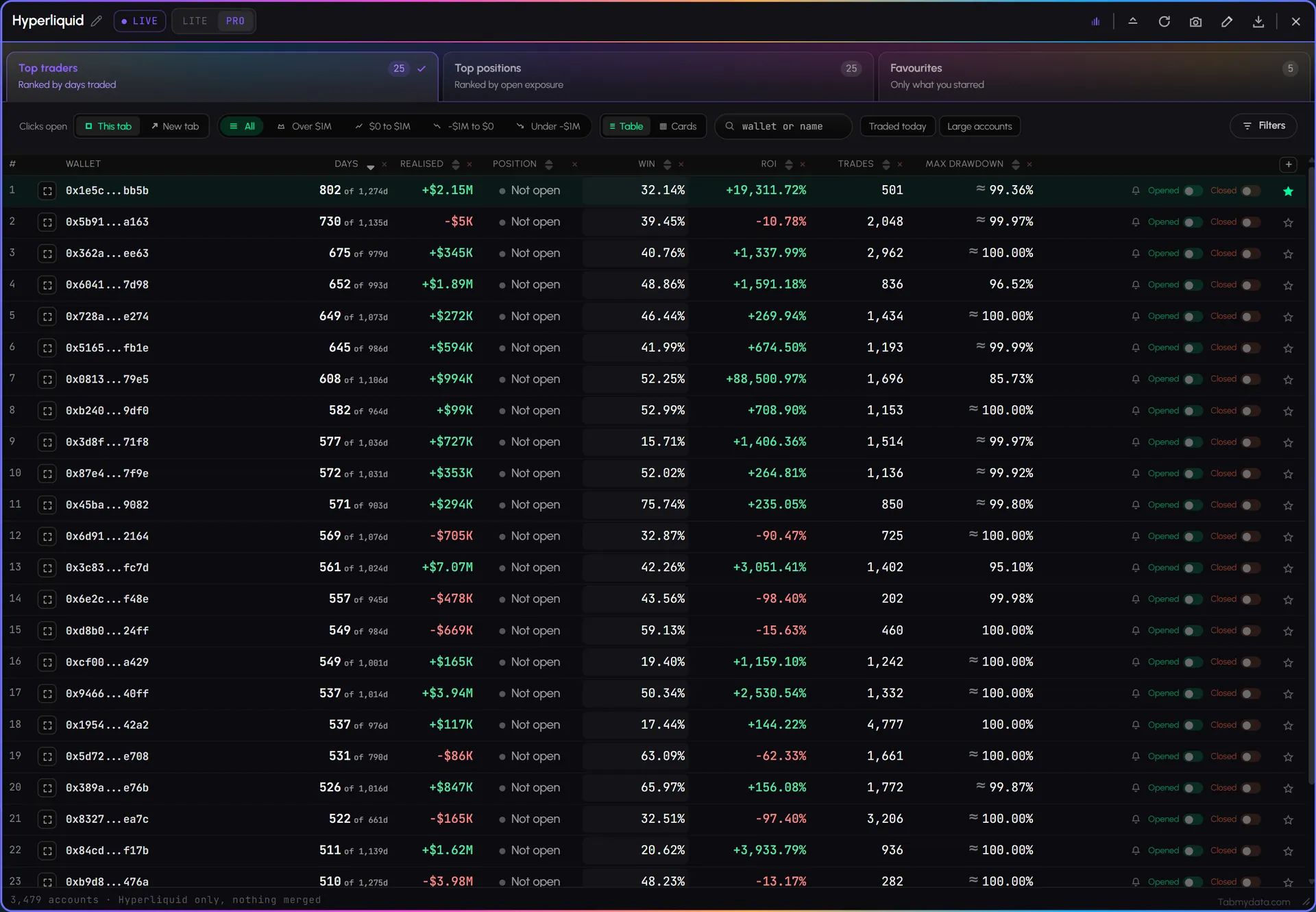This screenshot has height=912, width=1316.
Task: Remove the REALISED column with its x
Action: tap(470, 165)
